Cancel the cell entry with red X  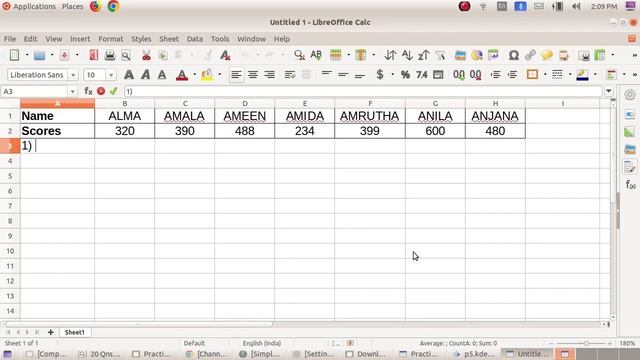click(x=101, y=91)
